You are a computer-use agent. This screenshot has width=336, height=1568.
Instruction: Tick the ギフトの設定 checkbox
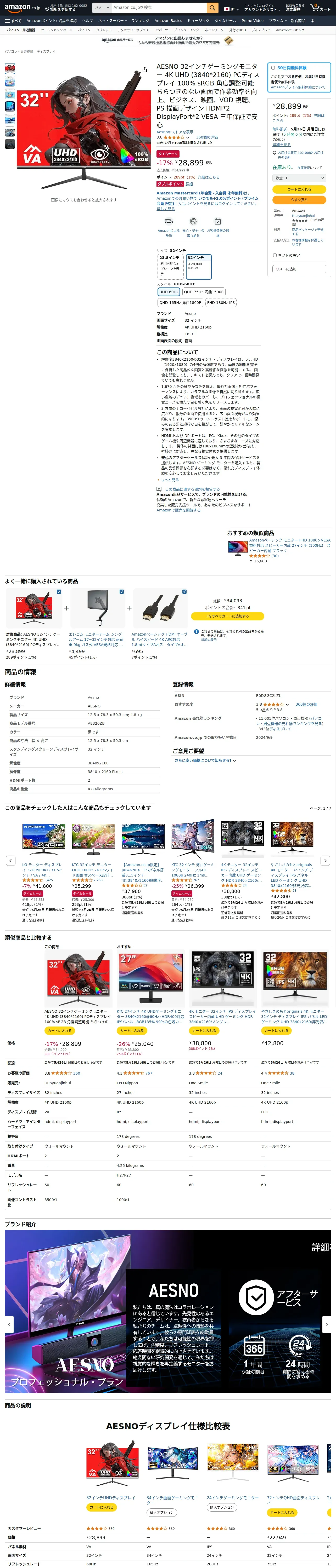[275, 255]
